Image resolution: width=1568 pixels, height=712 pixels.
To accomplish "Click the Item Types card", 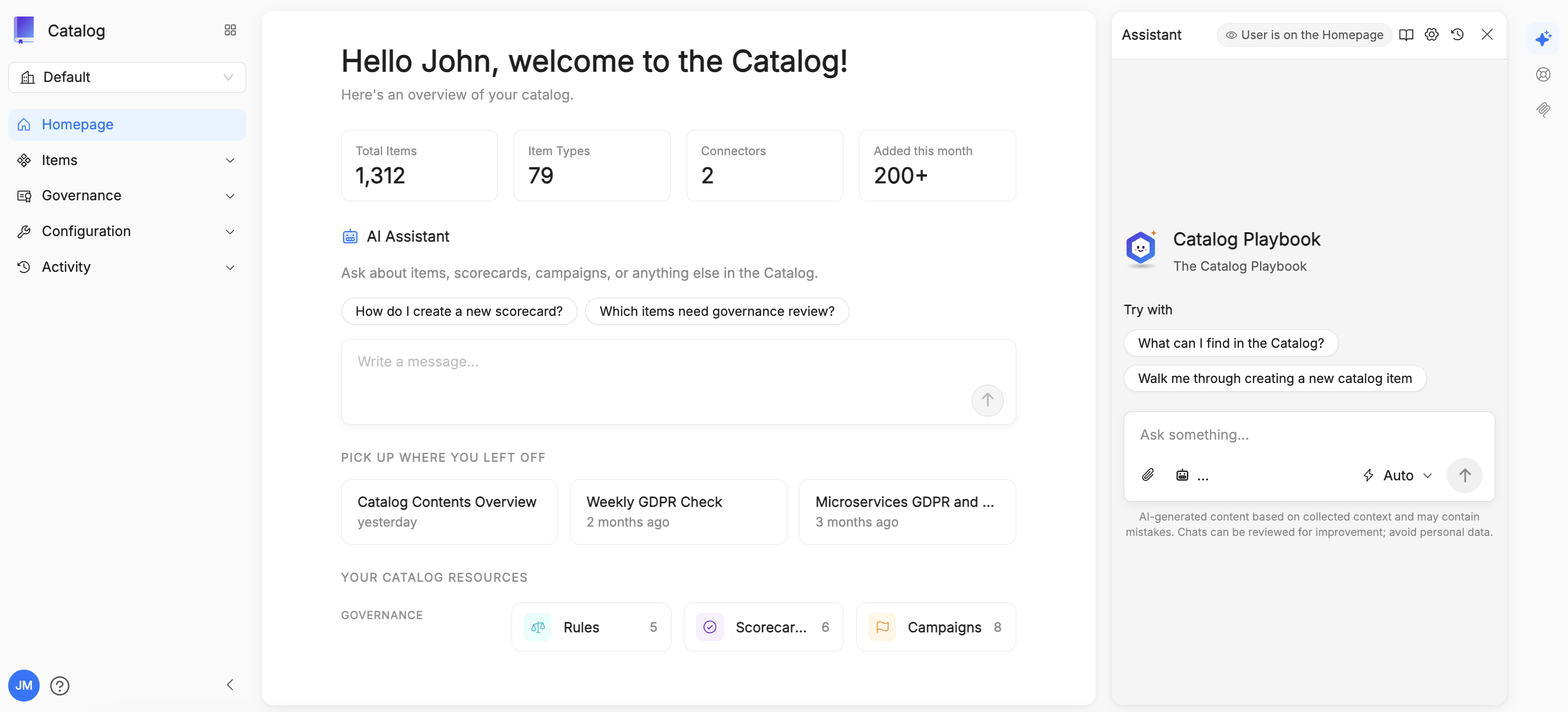I will point(592,166).
